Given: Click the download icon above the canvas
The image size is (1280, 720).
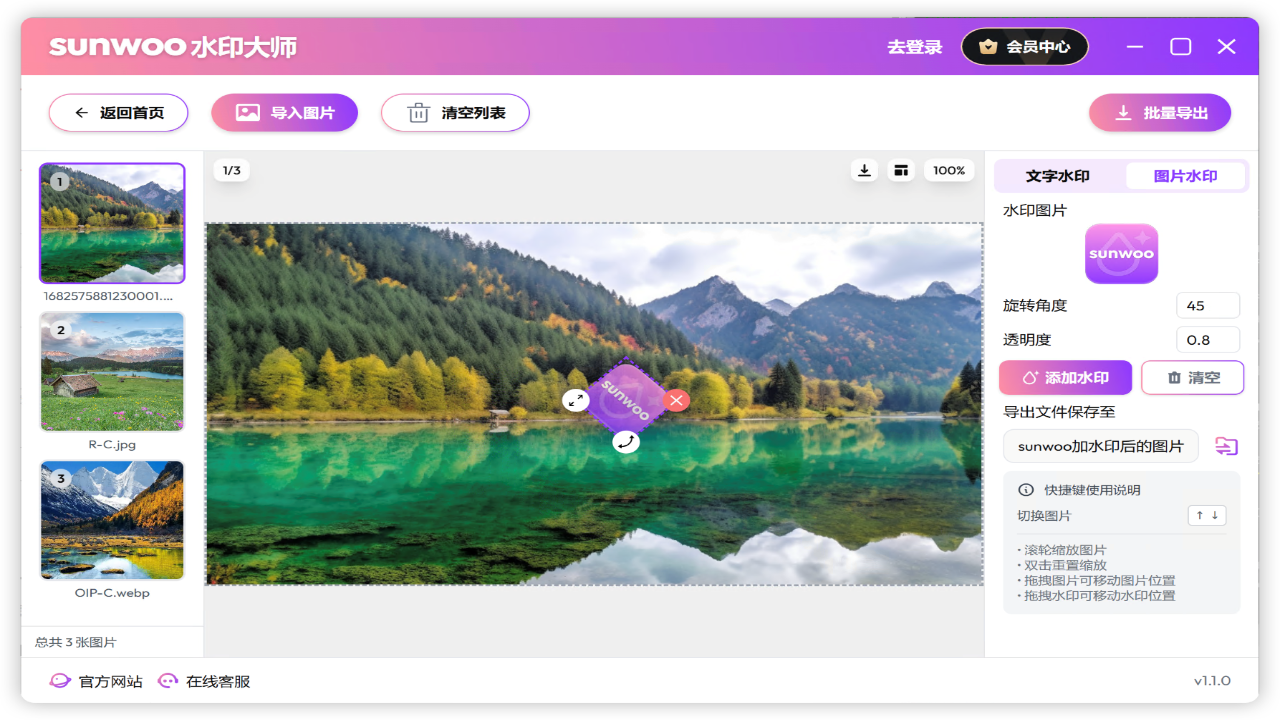Looking at the screenshot, I should 865,171.
